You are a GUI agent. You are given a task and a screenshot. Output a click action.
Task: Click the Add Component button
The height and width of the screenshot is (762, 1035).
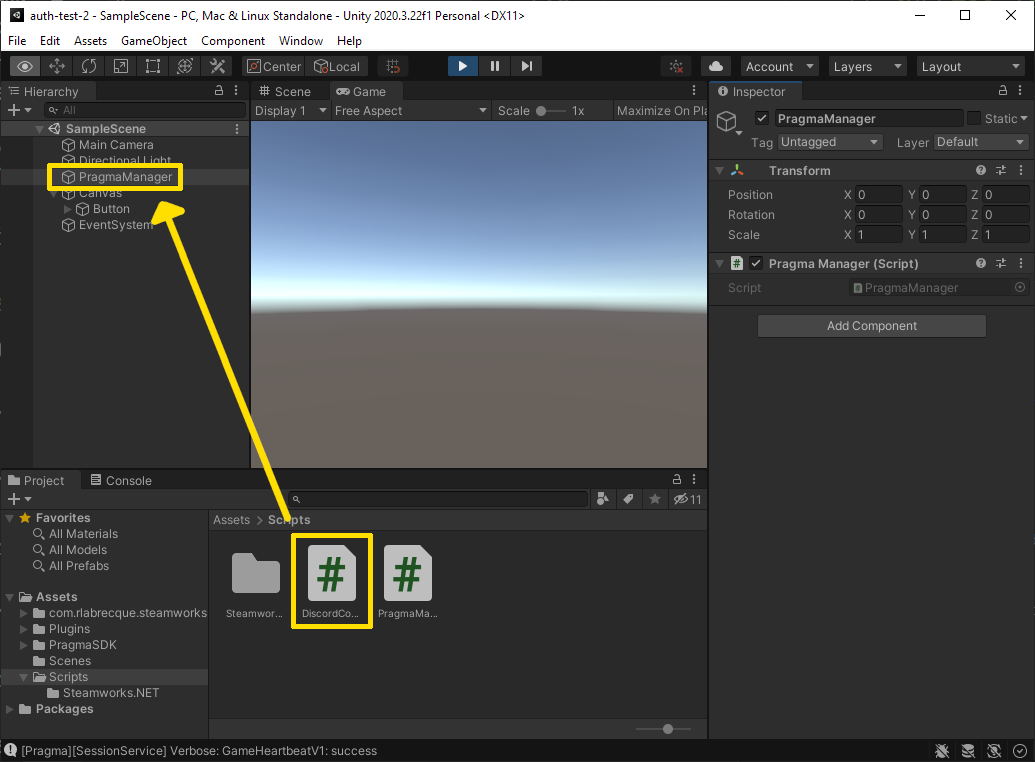click(871, 326)
